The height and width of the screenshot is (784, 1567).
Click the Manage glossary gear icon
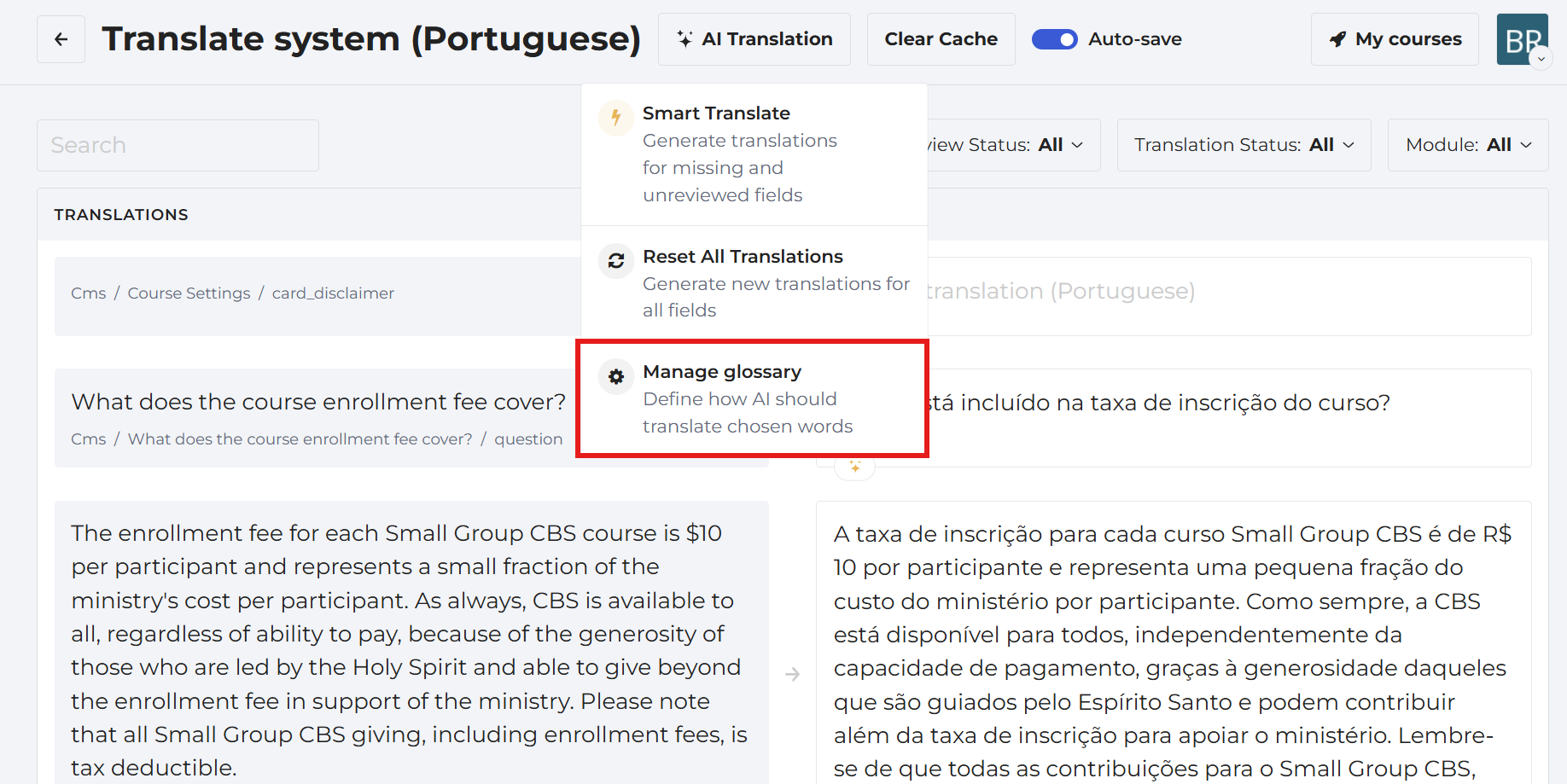point(616,376)
